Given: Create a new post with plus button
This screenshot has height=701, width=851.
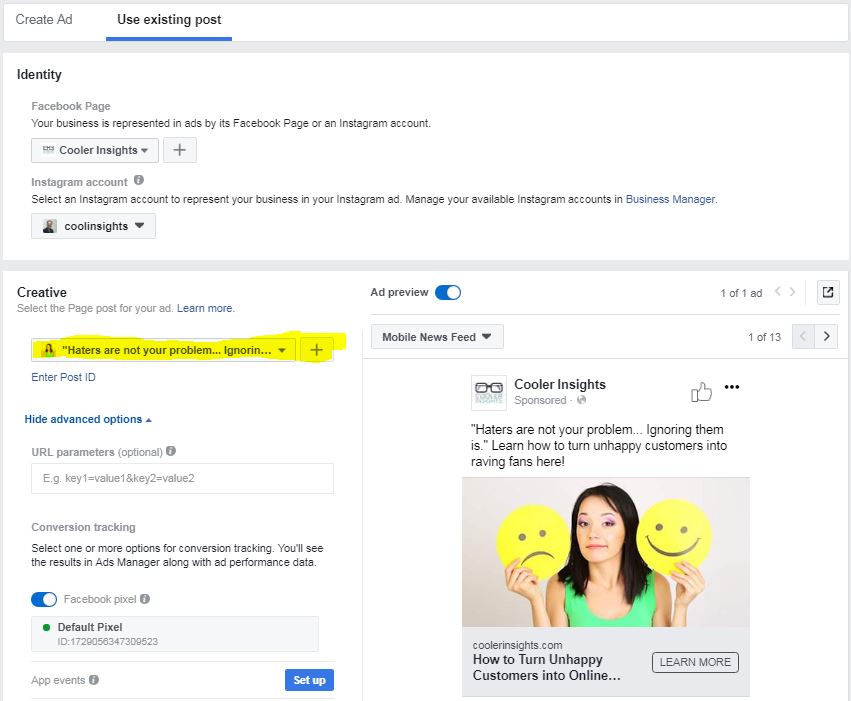Looking at the screenshot, I should point(316,350).
